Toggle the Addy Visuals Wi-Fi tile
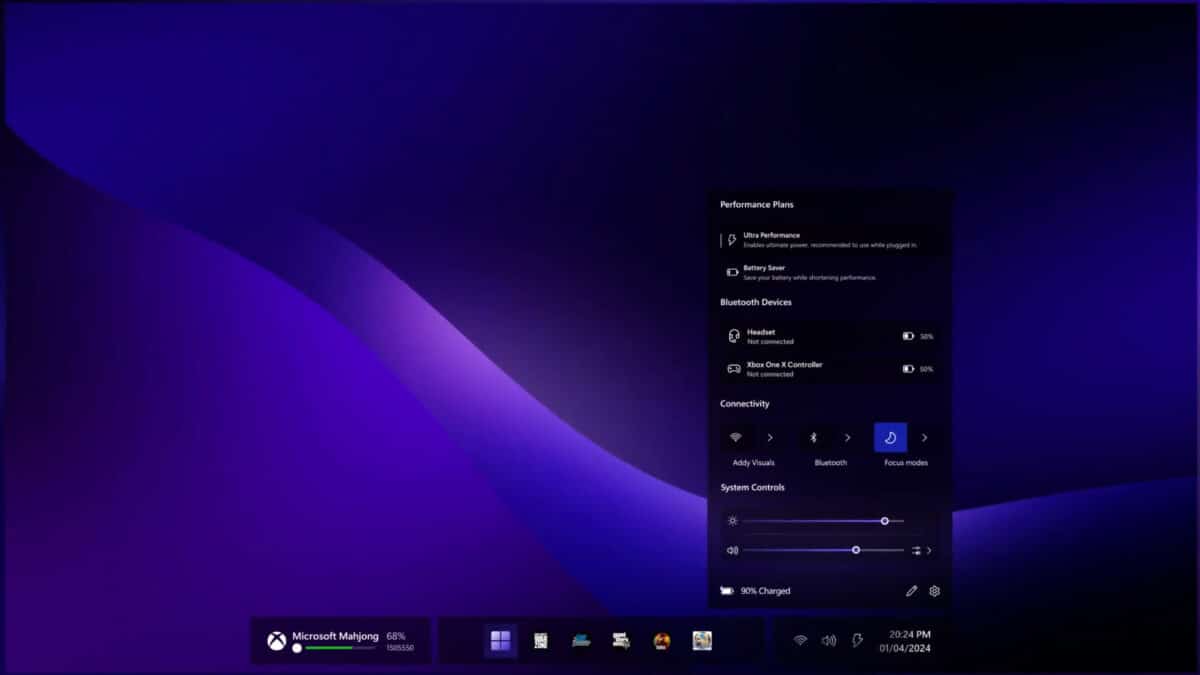1200x675 pixels. 737,438
